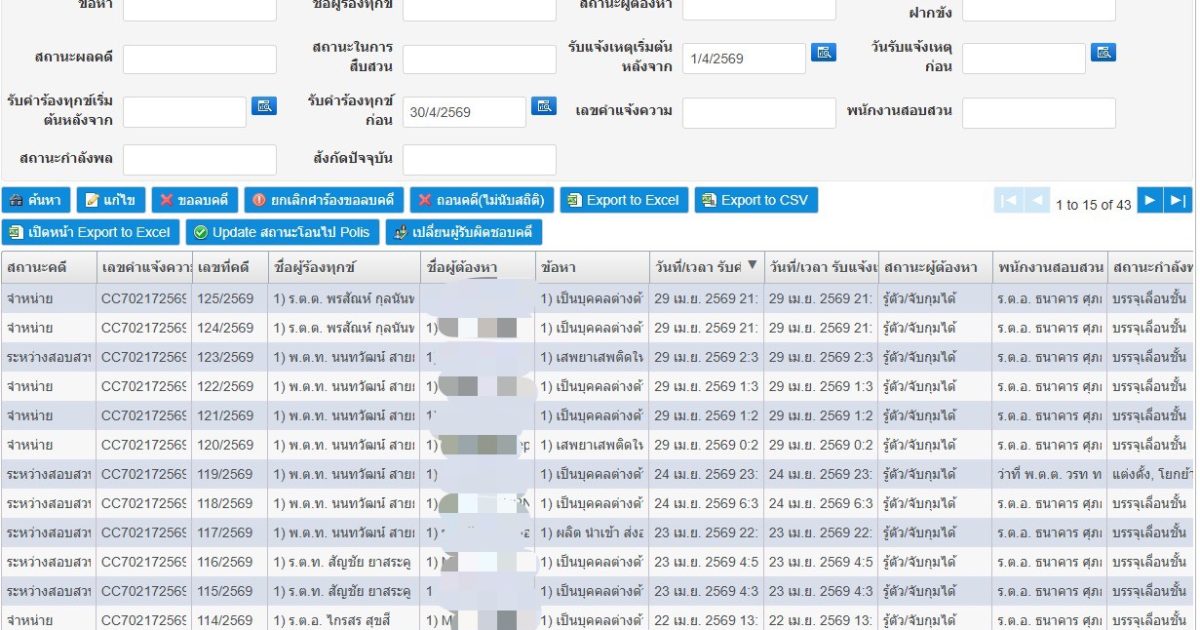Click เปิดหน้า Export to Excel button

(x=91, y=232)
